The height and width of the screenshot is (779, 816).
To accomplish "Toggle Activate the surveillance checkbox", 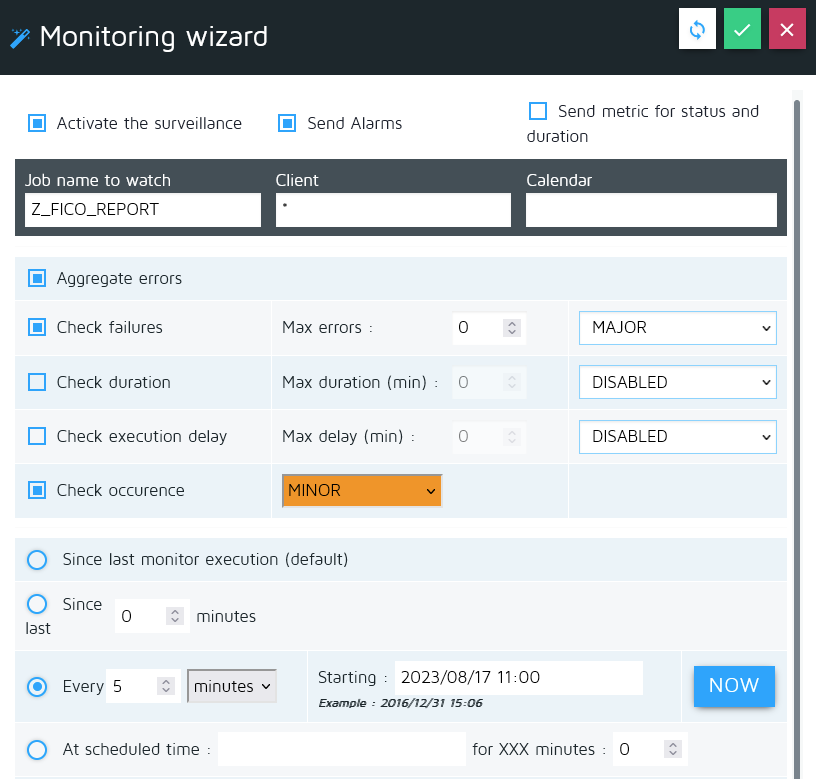I will [x=37, y=124].
